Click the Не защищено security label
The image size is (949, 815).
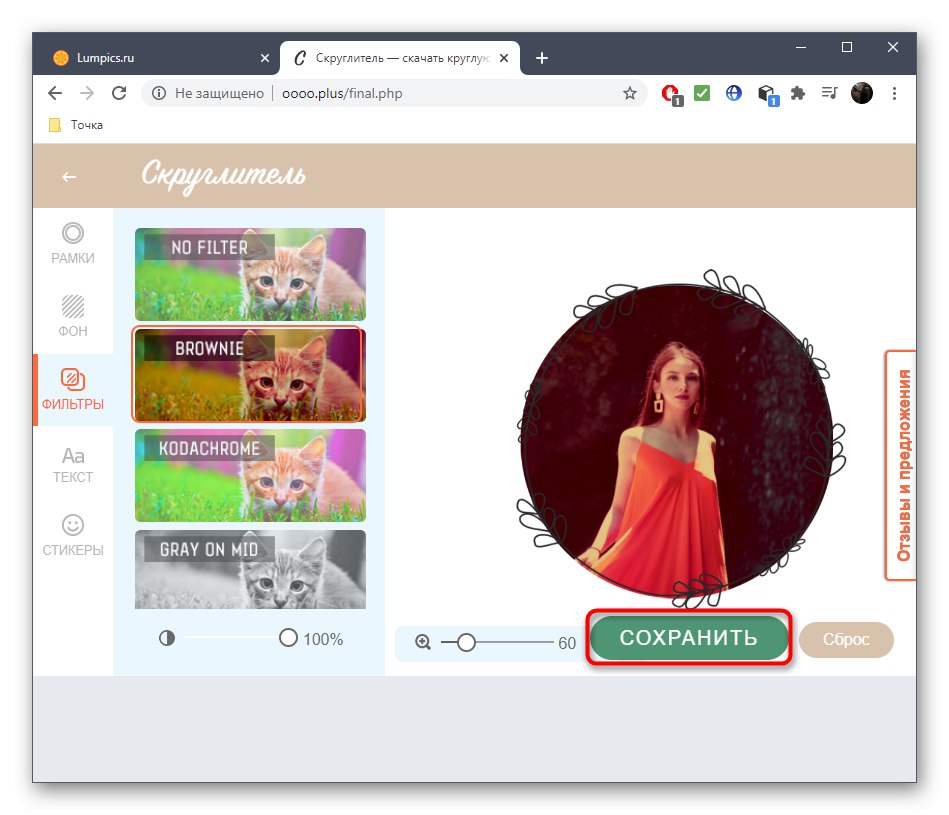219,93
